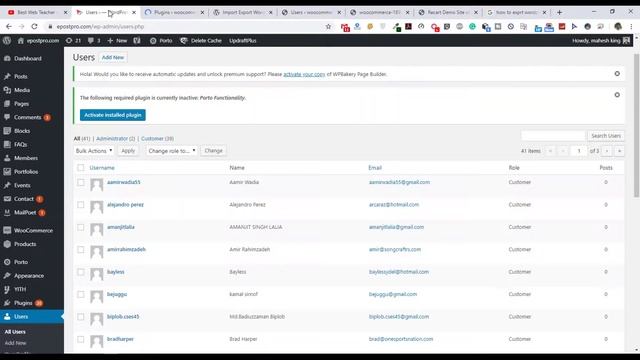Image resolution: width=640 pixels, height=360 pixels.
Task: Open Bulk Actions dropdown
Action: 94,151
